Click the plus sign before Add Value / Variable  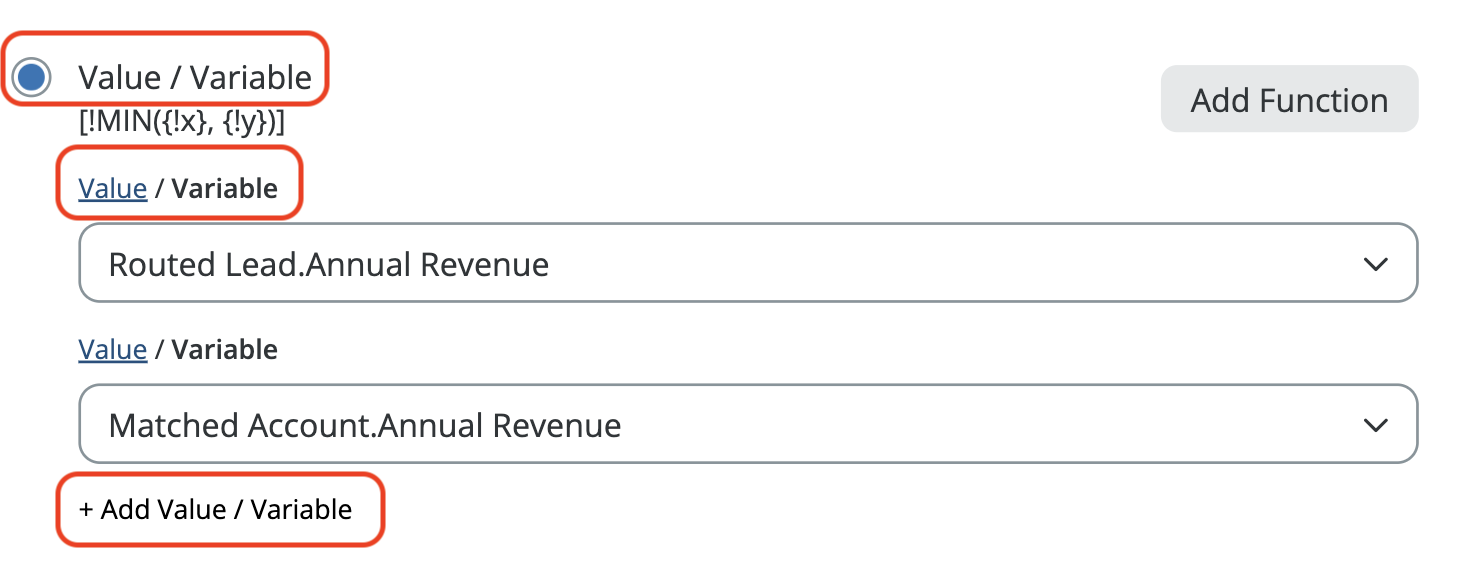86,510
